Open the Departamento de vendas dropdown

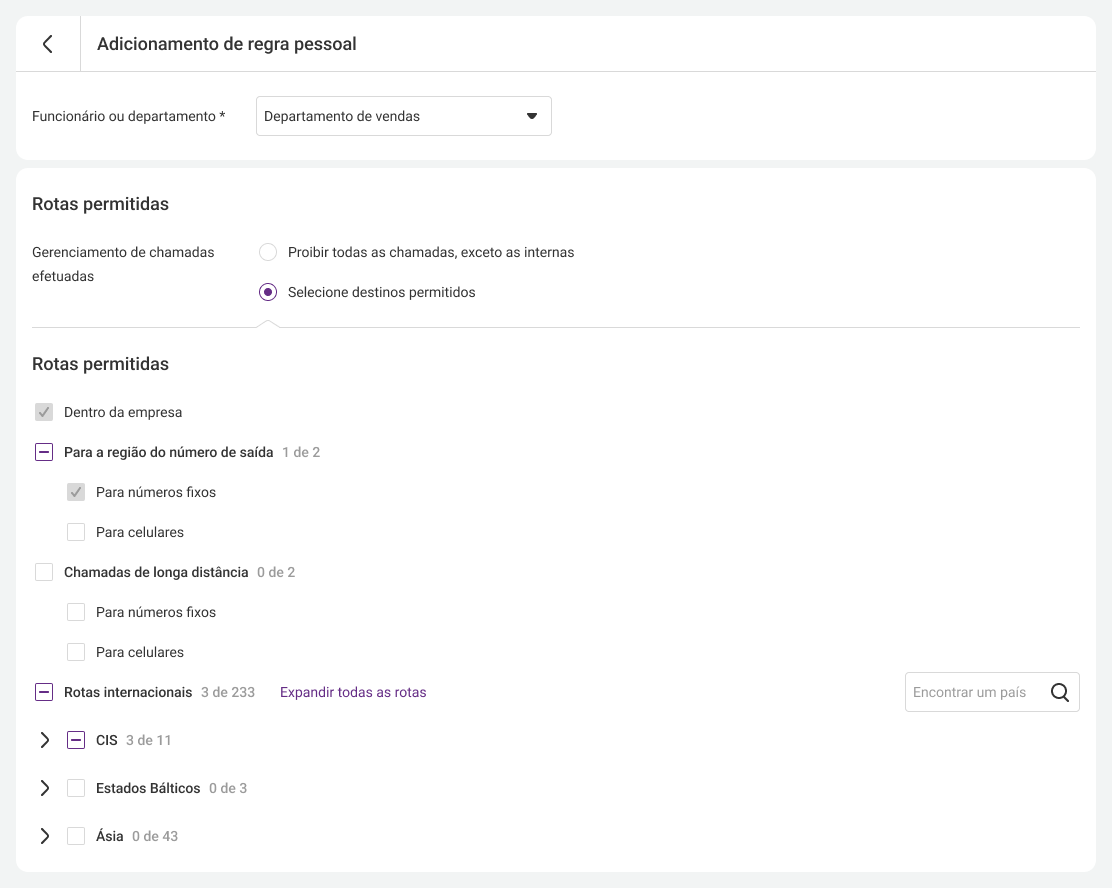pyautogui.click(x=404, y=116)
